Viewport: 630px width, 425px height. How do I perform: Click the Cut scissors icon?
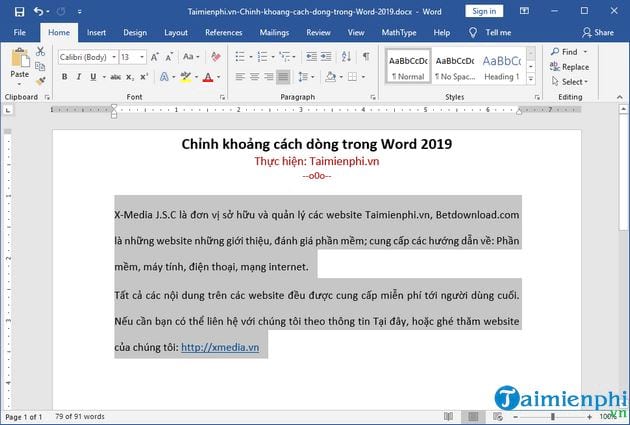pyautogui.click(x=40, y=51)
